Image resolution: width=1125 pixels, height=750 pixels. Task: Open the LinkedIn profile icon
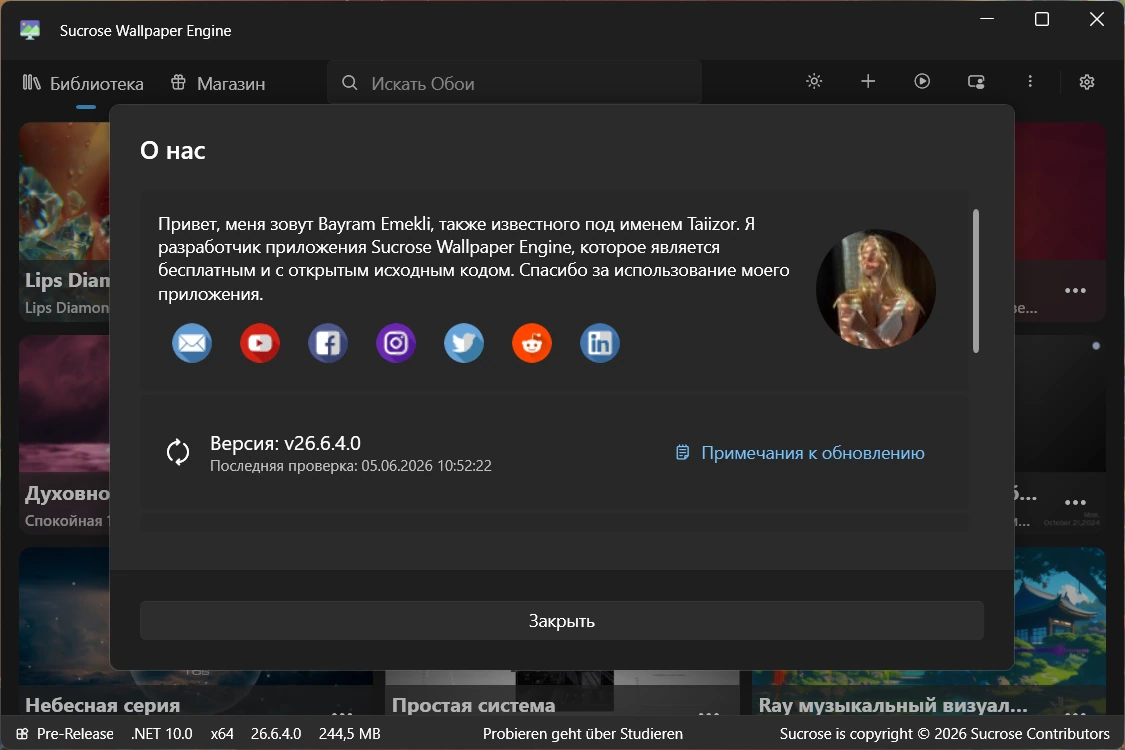[x=600, y=343]
